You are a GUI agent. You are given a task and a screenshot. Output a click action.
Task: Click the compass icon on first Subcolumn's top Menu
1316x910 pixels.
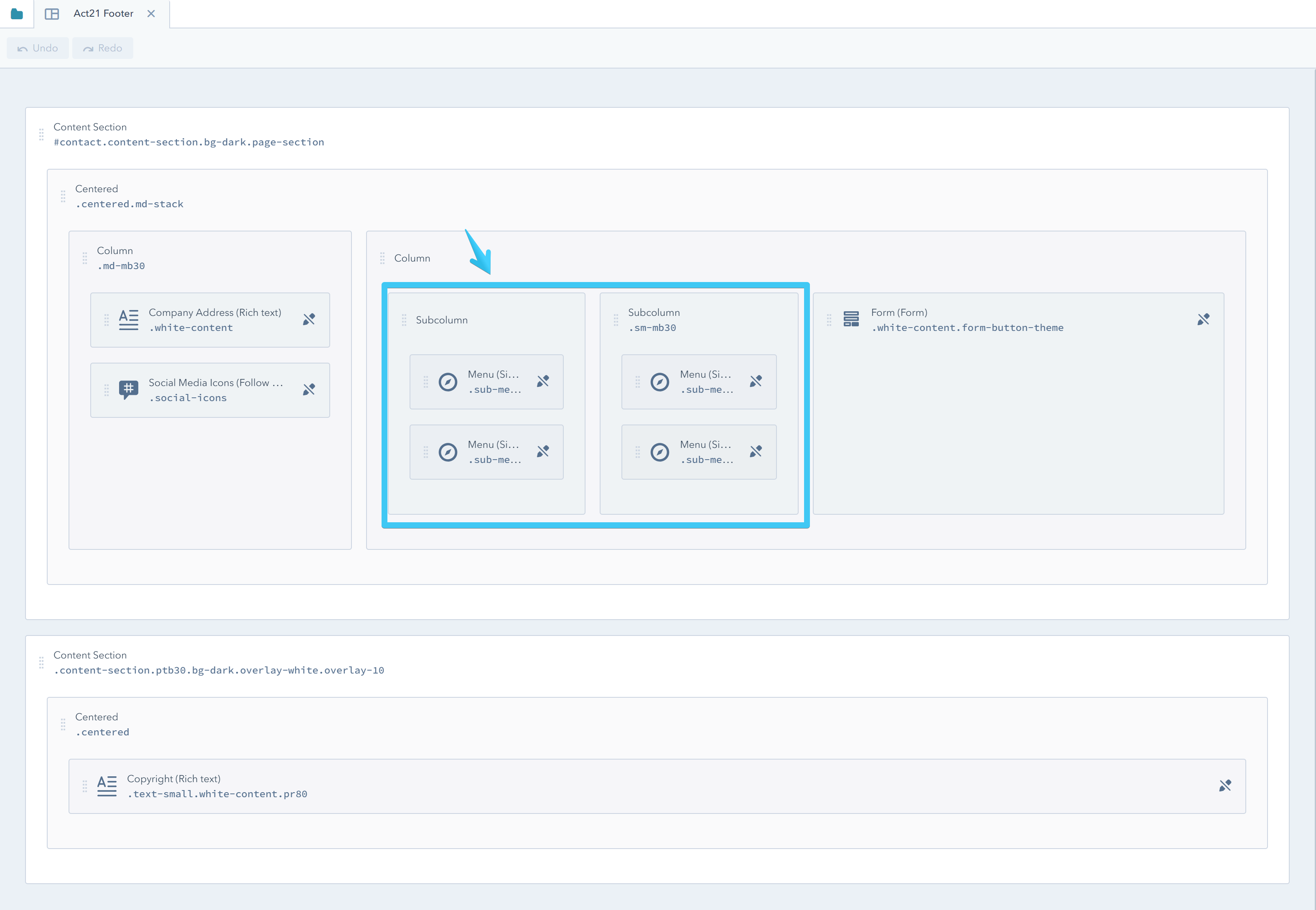tap(448, 381)
